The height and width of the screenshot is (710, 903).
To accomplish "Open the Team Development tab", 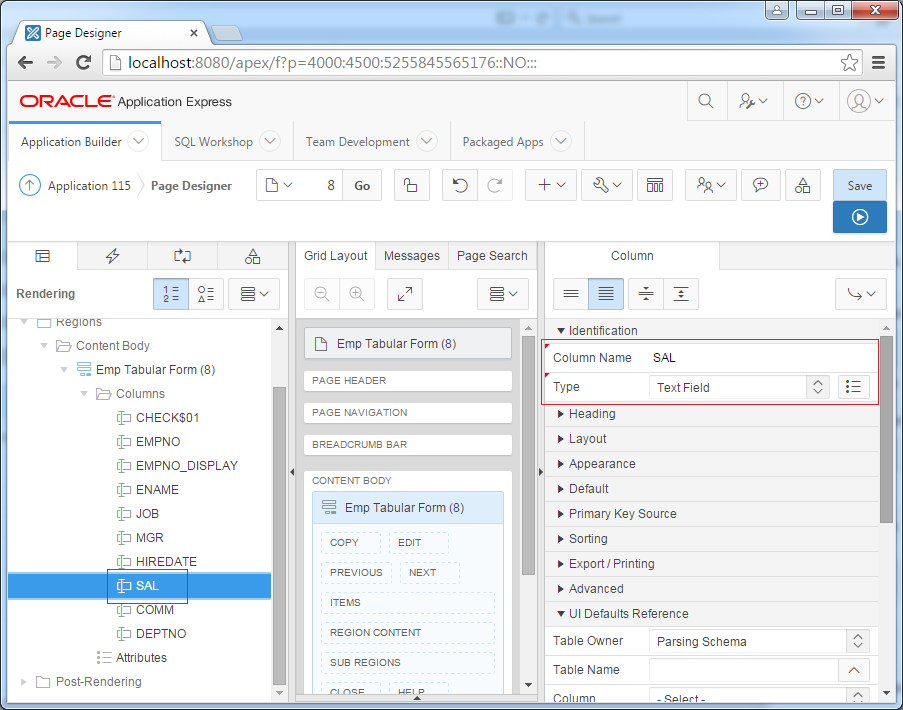I will [358, 142].
